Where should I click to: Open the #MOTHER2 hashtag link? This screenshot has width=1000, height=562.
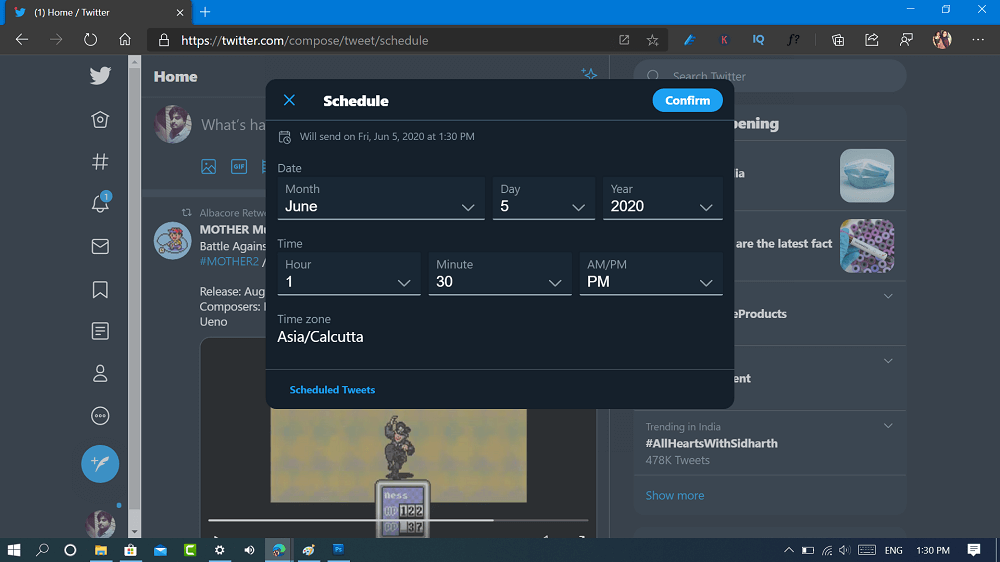[229, 262]
